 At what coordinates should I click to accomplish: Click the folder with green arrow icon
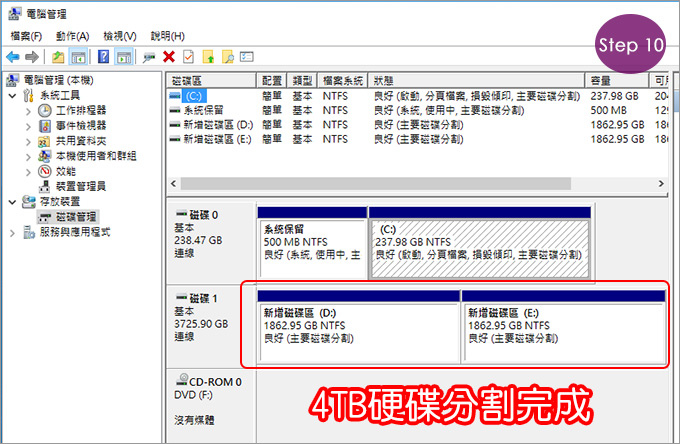point(208,57)
